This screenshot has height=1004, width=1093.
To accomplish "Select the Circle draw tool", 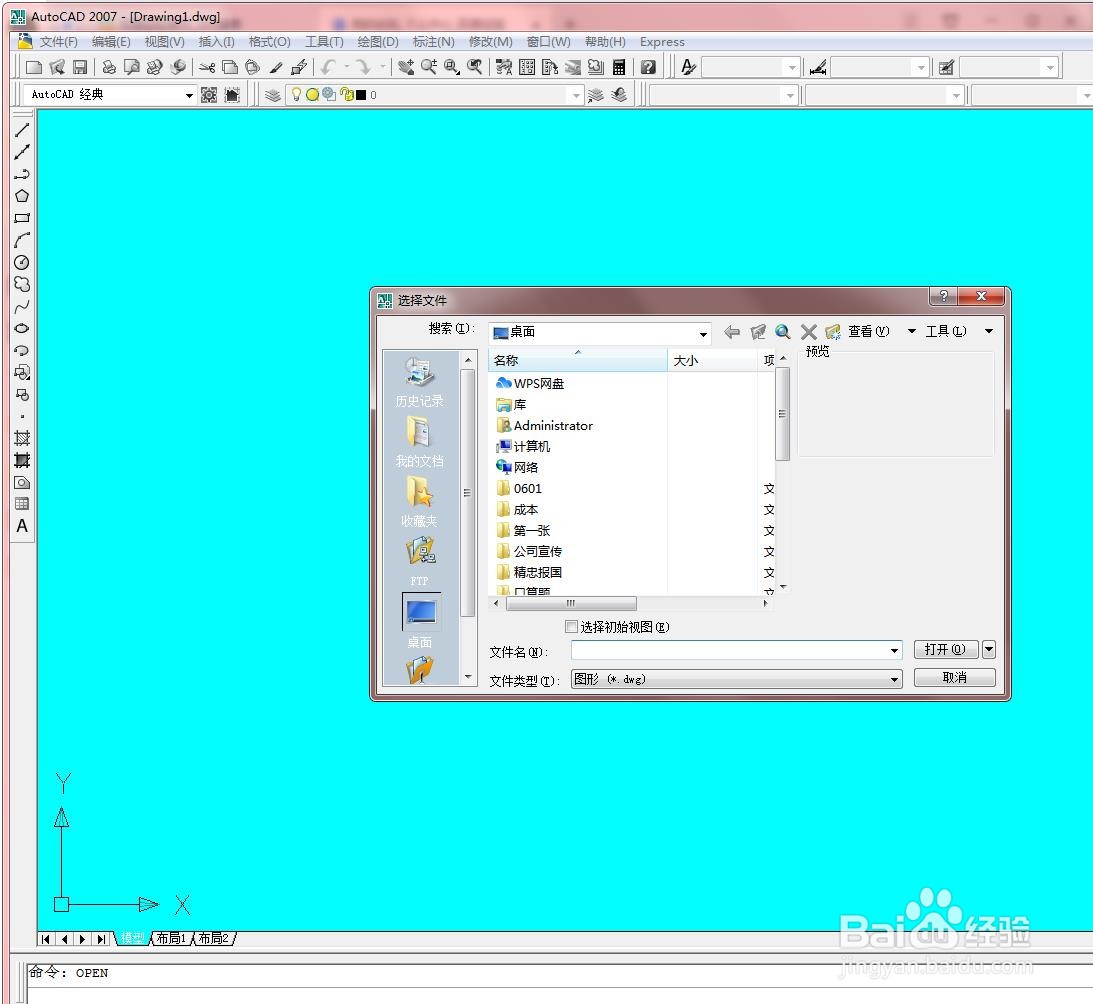I will [x=22, y=263].
